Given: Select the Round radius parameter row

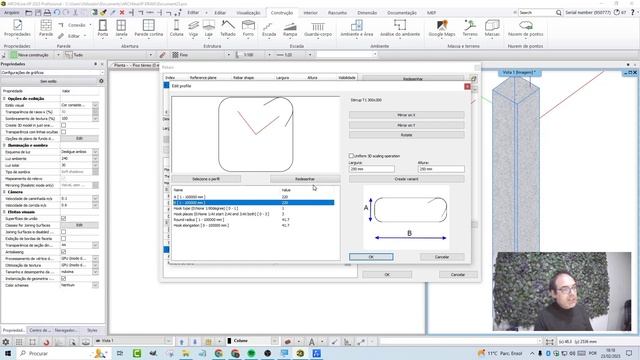Looking at the screenshot, I should pyautogui.click(x=253, y=220).
